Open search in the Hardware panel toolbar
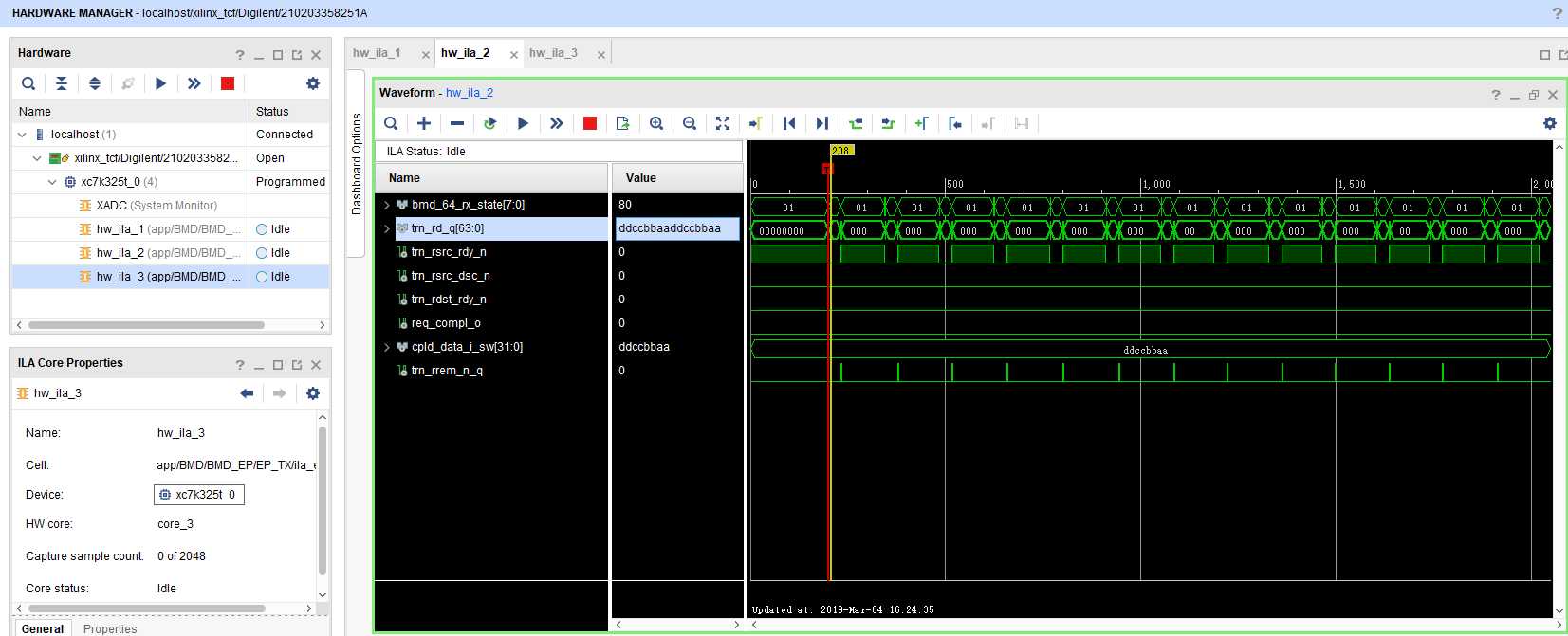 pos(28,83)
